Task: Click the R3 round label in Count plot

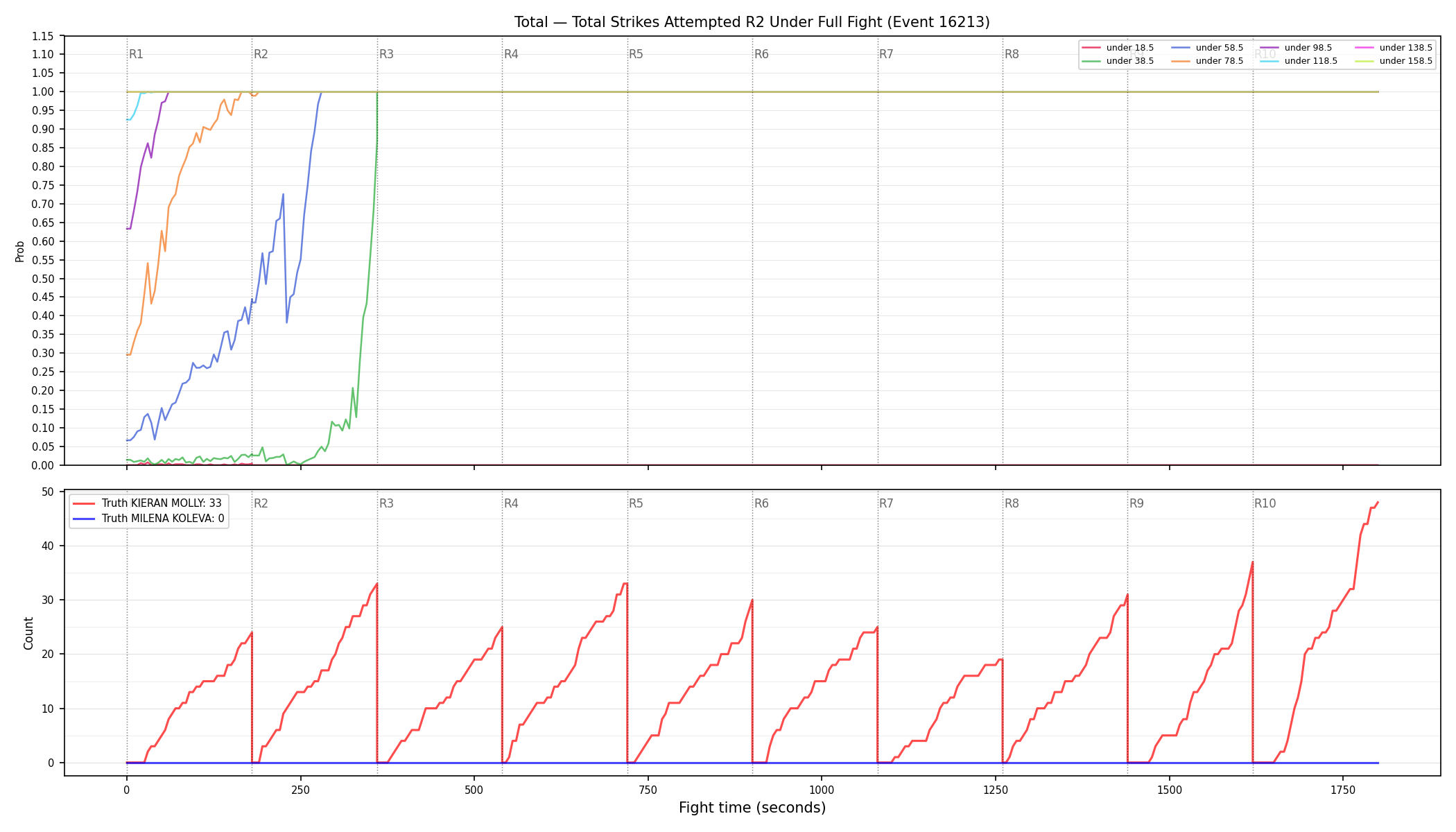Action: 386,503
